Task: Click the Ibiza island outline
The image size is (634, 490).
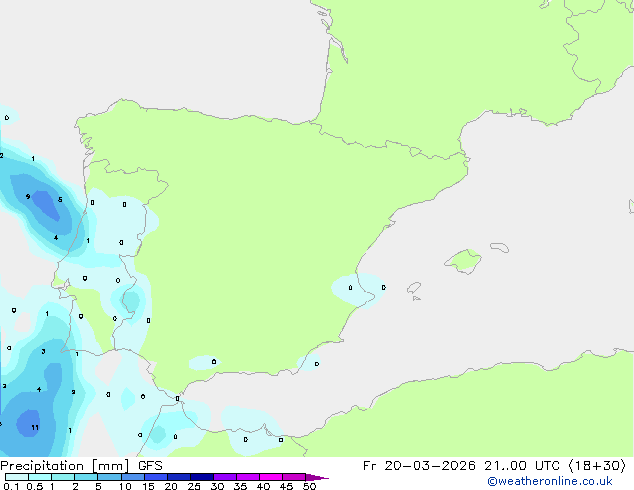Action: (414, 288)
